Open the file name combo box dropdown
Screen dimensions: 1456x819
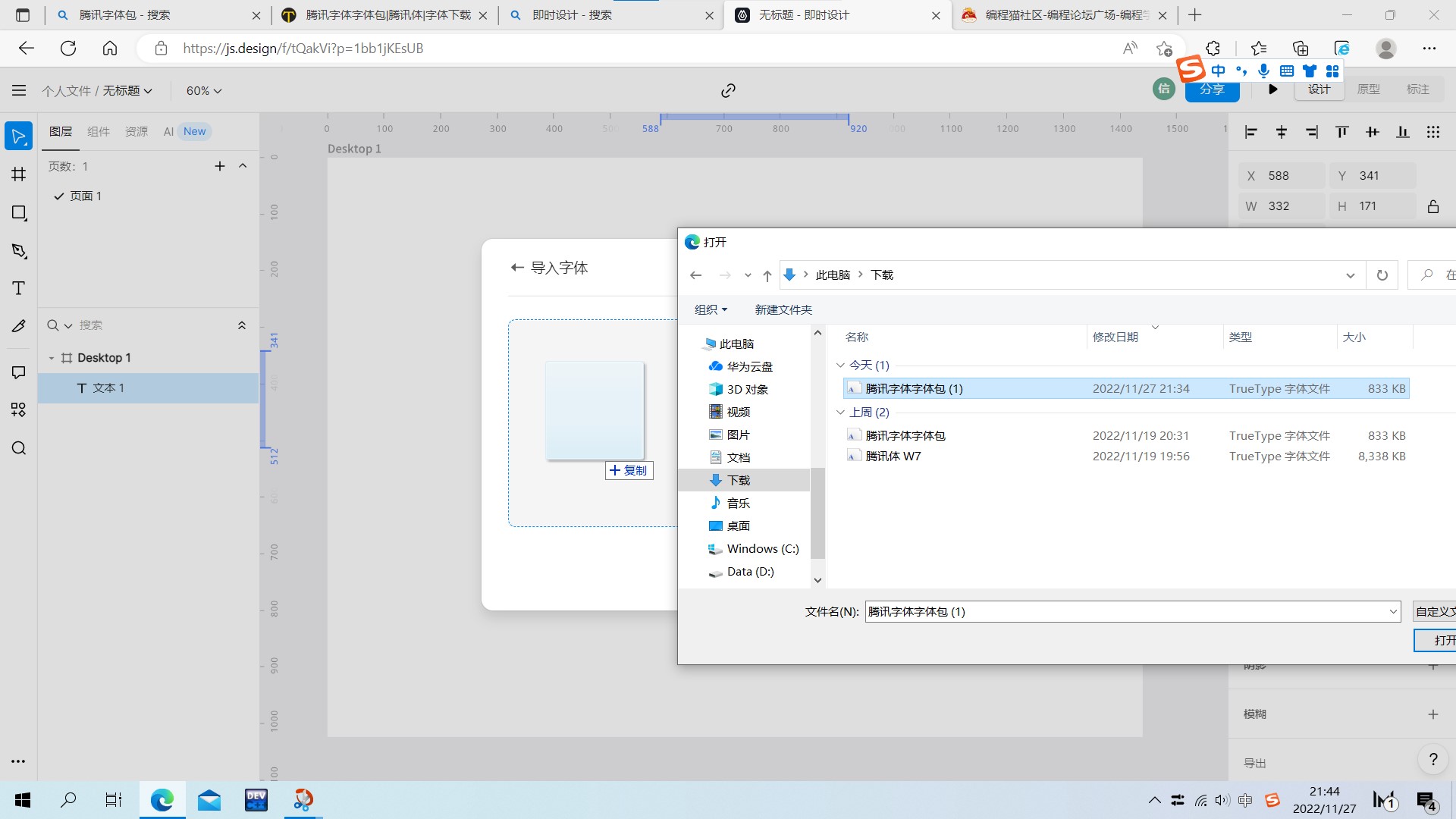[x=1393, y=612]
